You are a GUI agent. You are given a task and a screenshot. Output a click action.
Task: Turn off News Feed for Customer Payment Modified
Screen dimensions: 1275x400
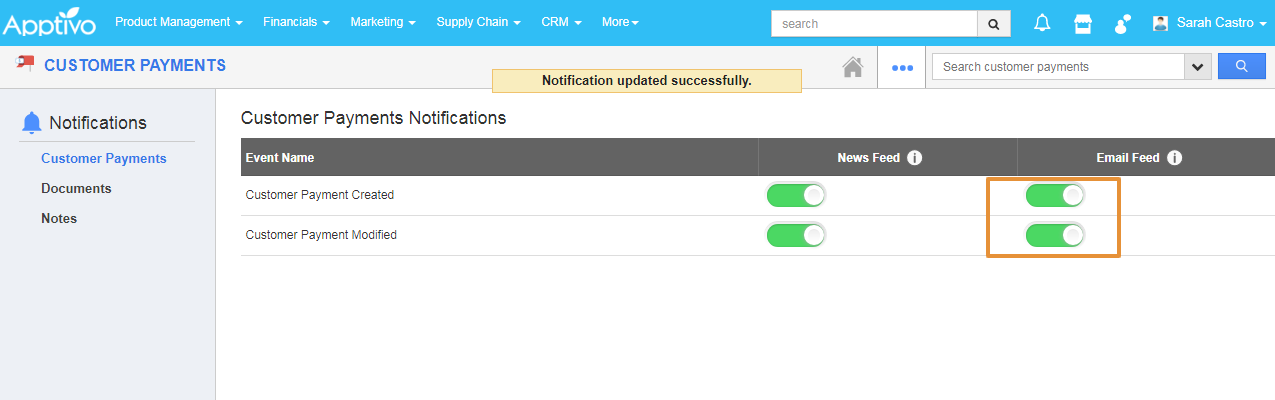coord(796,235)
